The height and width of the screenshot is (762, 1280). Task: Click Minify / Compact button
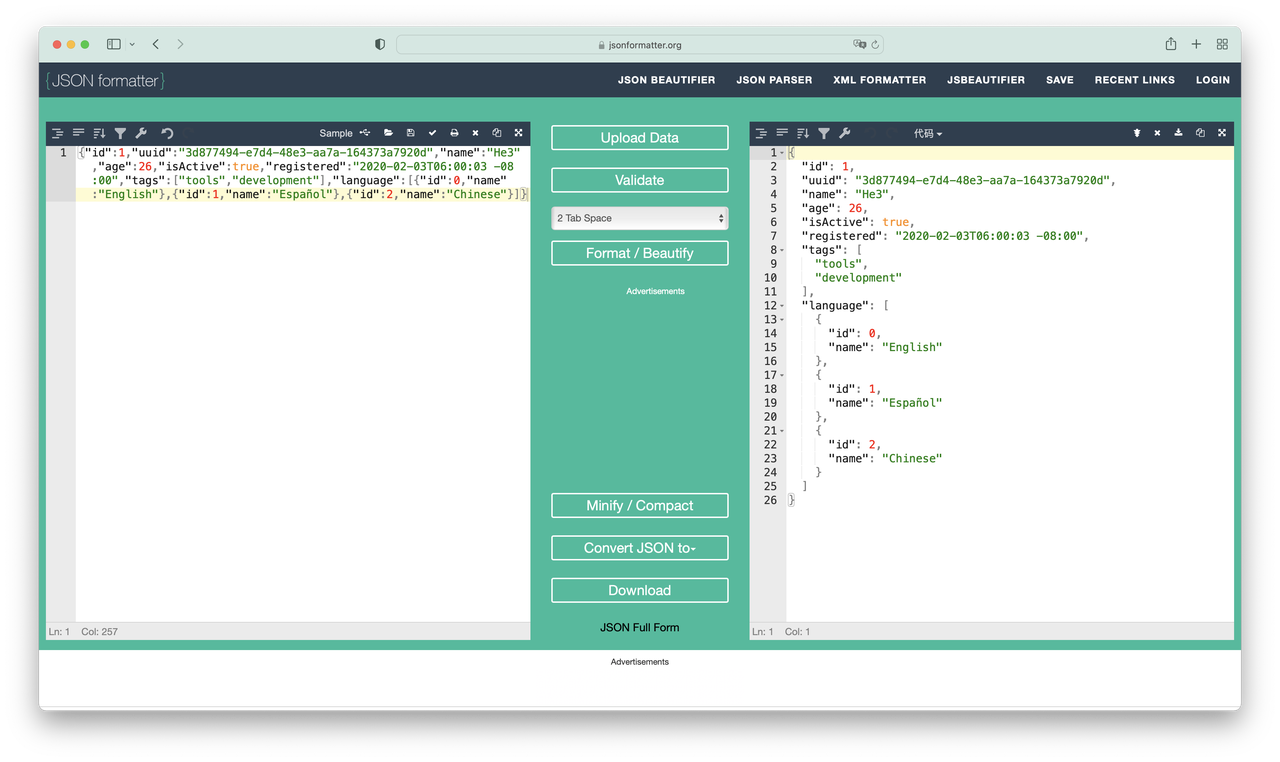[x=640, y=506]
